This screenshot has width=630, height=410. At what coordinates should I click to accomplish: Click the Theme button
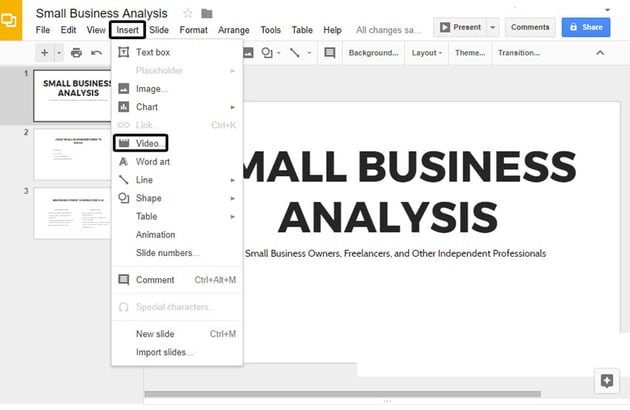[470, 53]
